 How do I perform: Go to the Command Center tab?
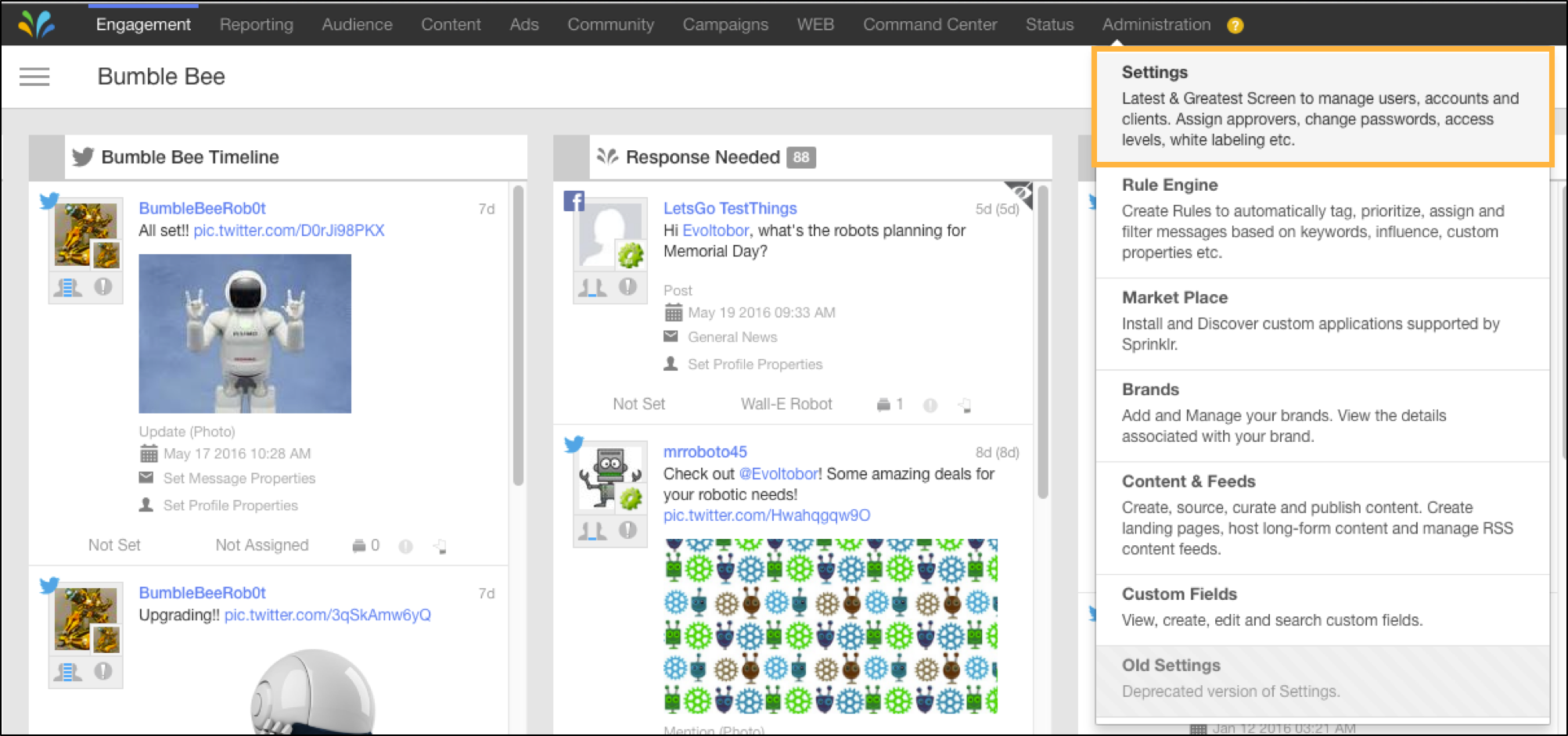pyautogui.click(x=930, y=24)
